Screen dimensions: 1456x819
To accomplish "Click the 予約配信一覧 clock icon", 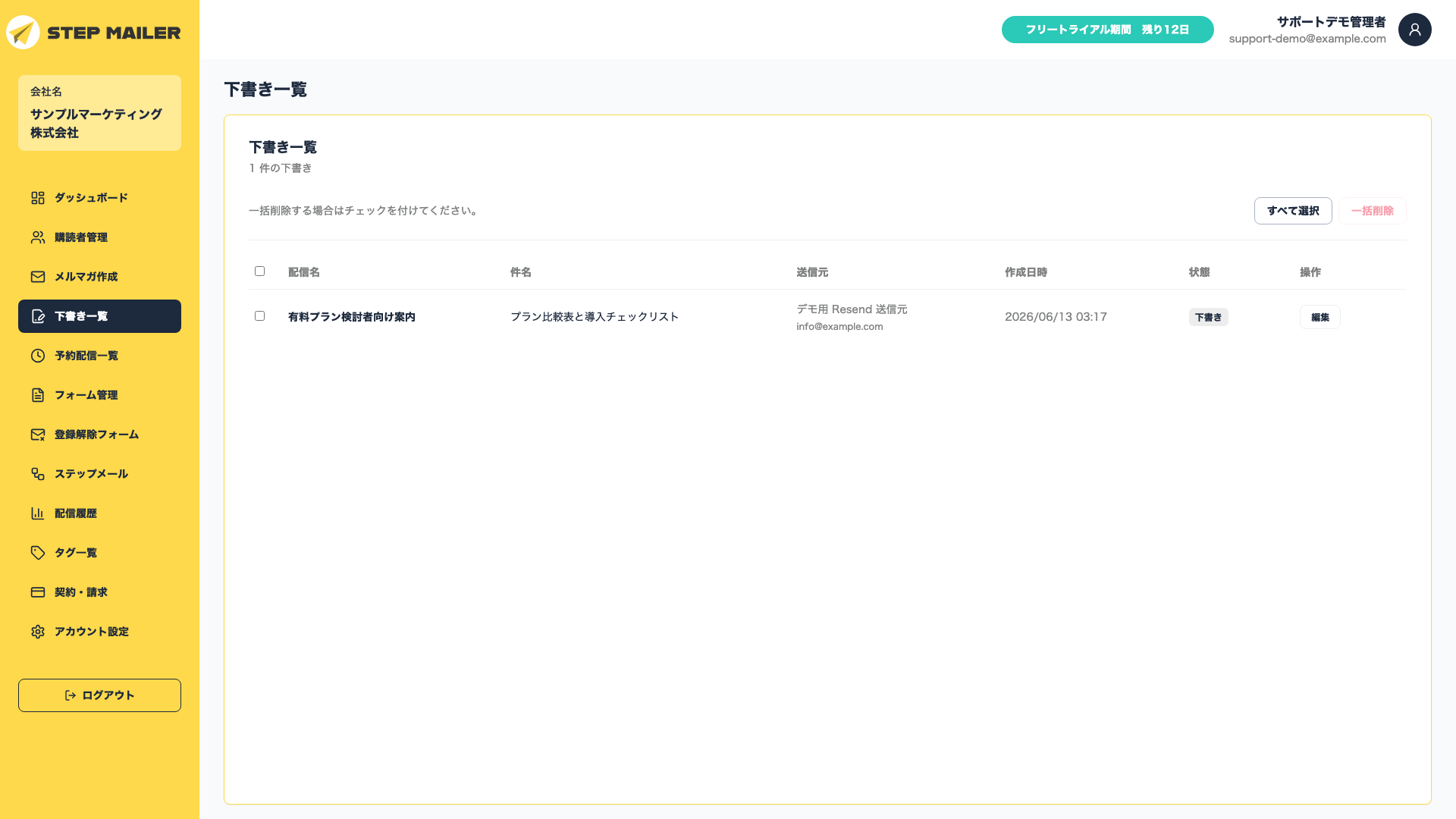I will (38, 356).
